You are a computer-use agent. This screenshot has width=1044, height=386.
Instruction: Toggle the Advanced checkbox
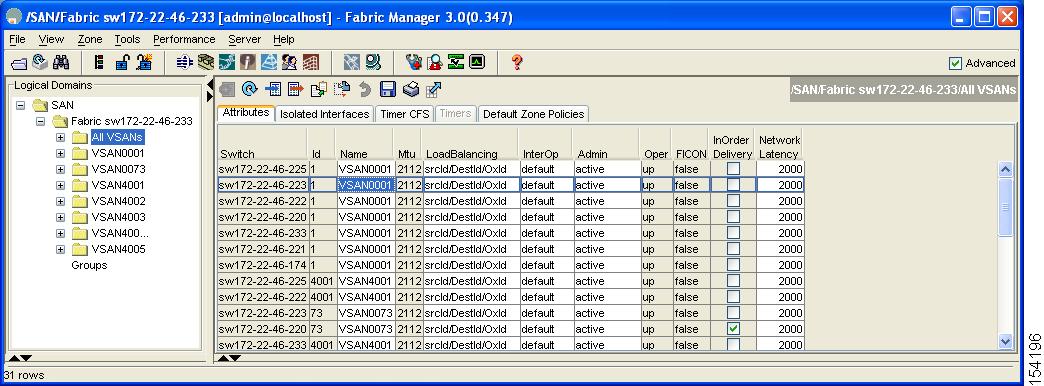pos(955,63)
